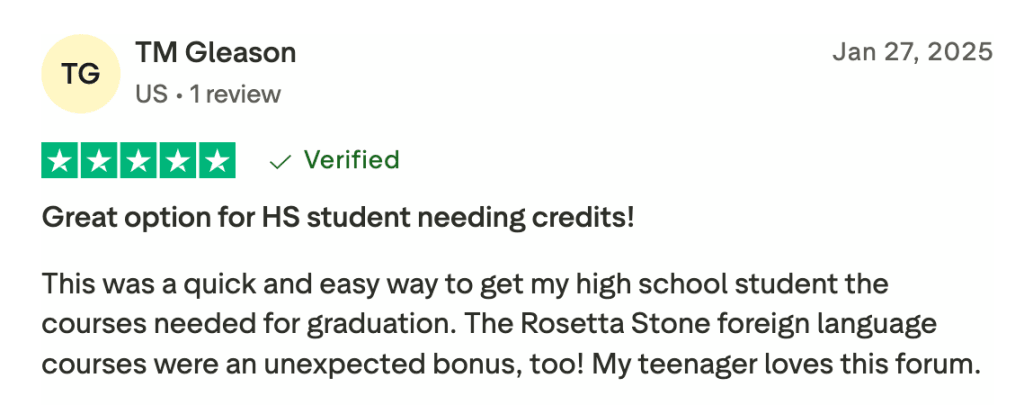Click the first green rating star
Screen dimensions: 1024x405
coord(60,161)
